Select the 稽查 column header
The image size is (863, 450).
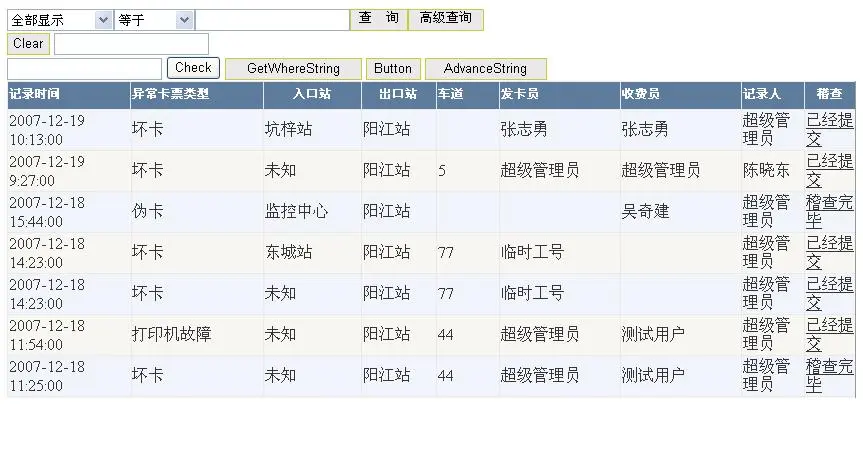pos(829,94)
